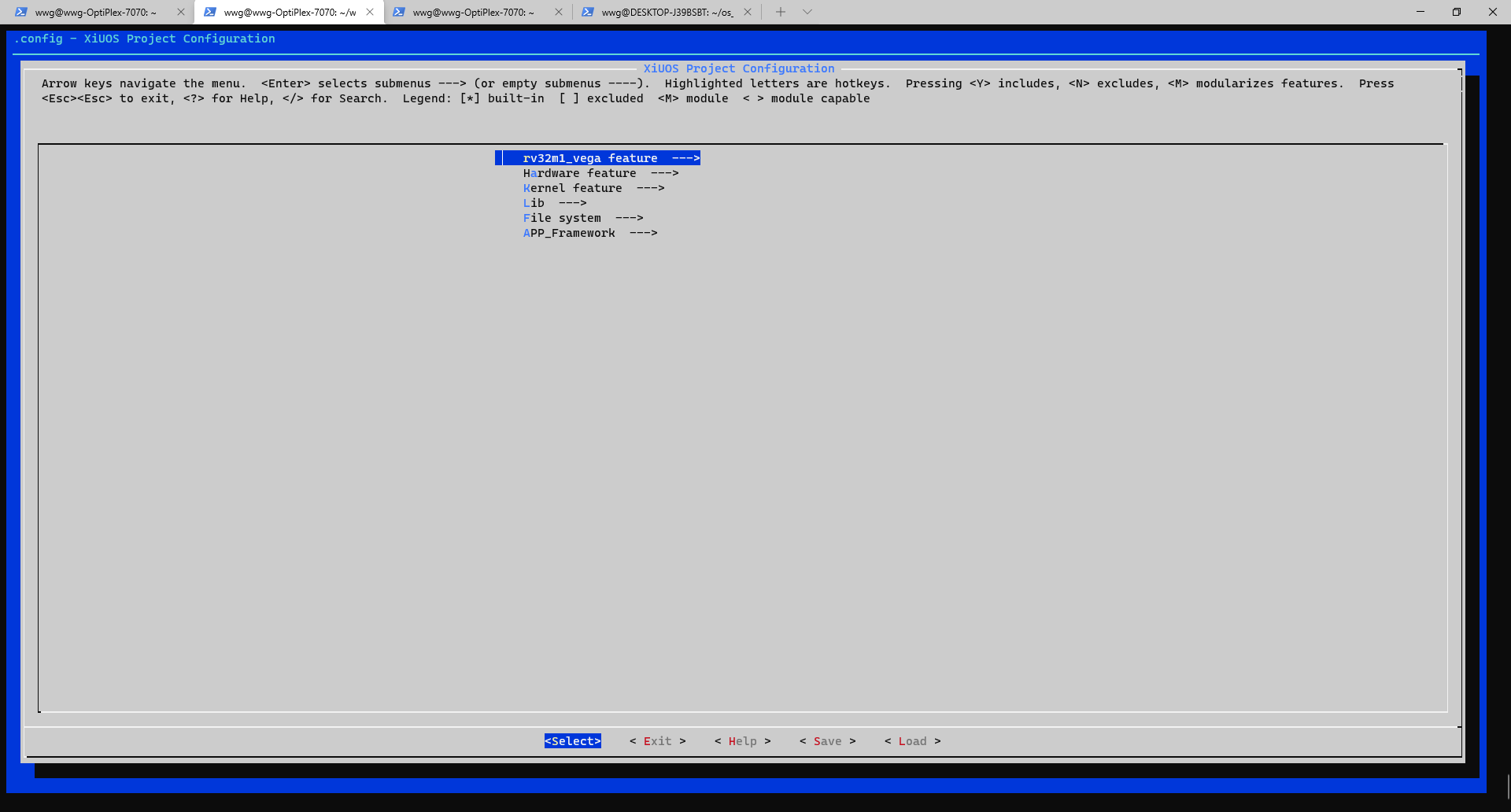
Task: Open the APP_Framework submenu
Action: [590, 233]
